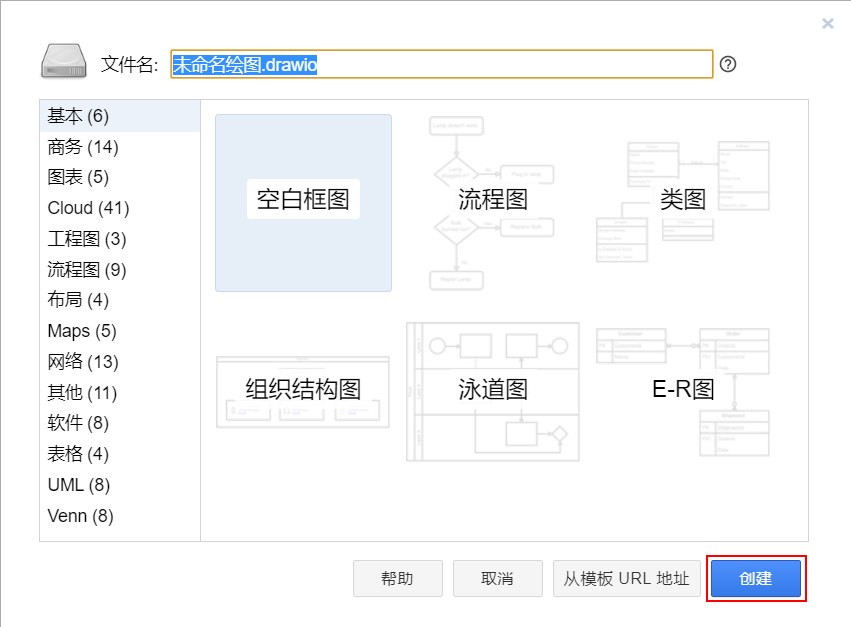Screen dimensions: 851x627
Task: Click the 文件名 input field
Action: coord(441,64)
